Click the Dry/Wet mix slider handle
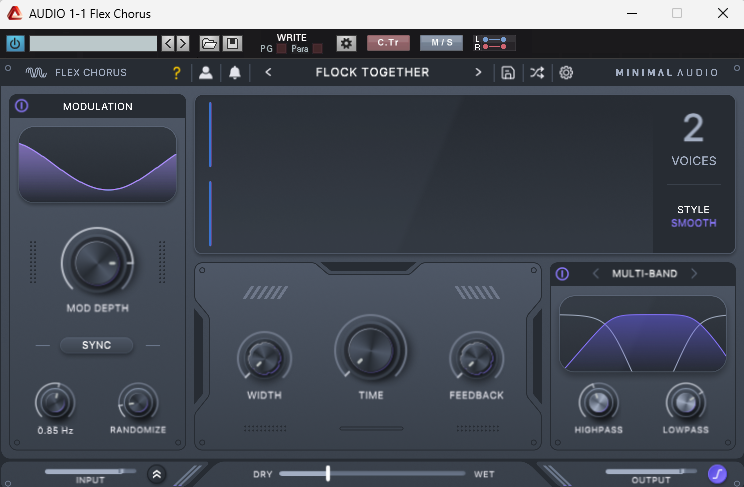The height and width of the screenshot is (487, 744). 328,473
